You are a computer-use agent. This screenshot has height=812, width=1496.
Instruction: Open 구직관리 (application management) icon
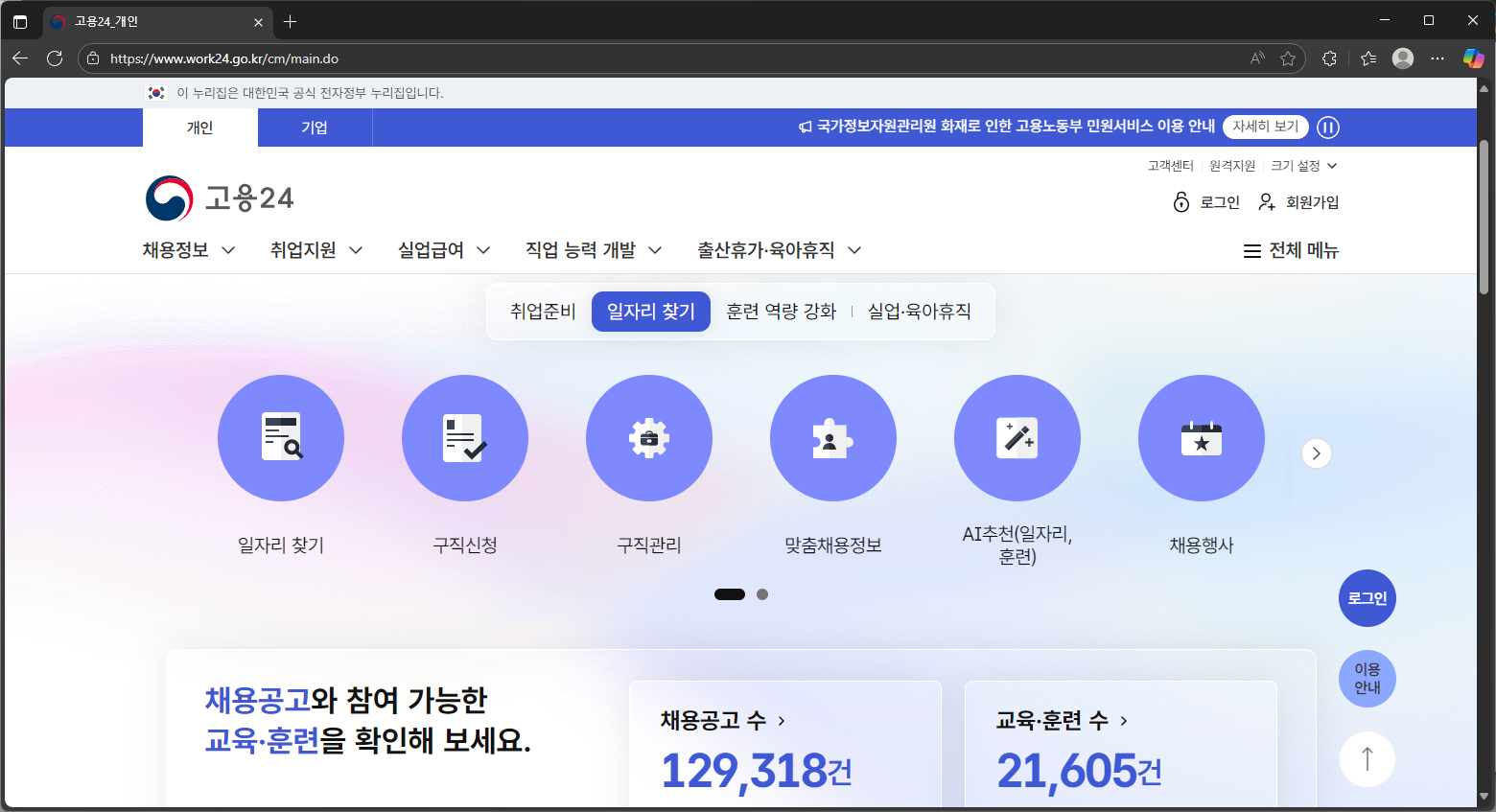[649, 437]
